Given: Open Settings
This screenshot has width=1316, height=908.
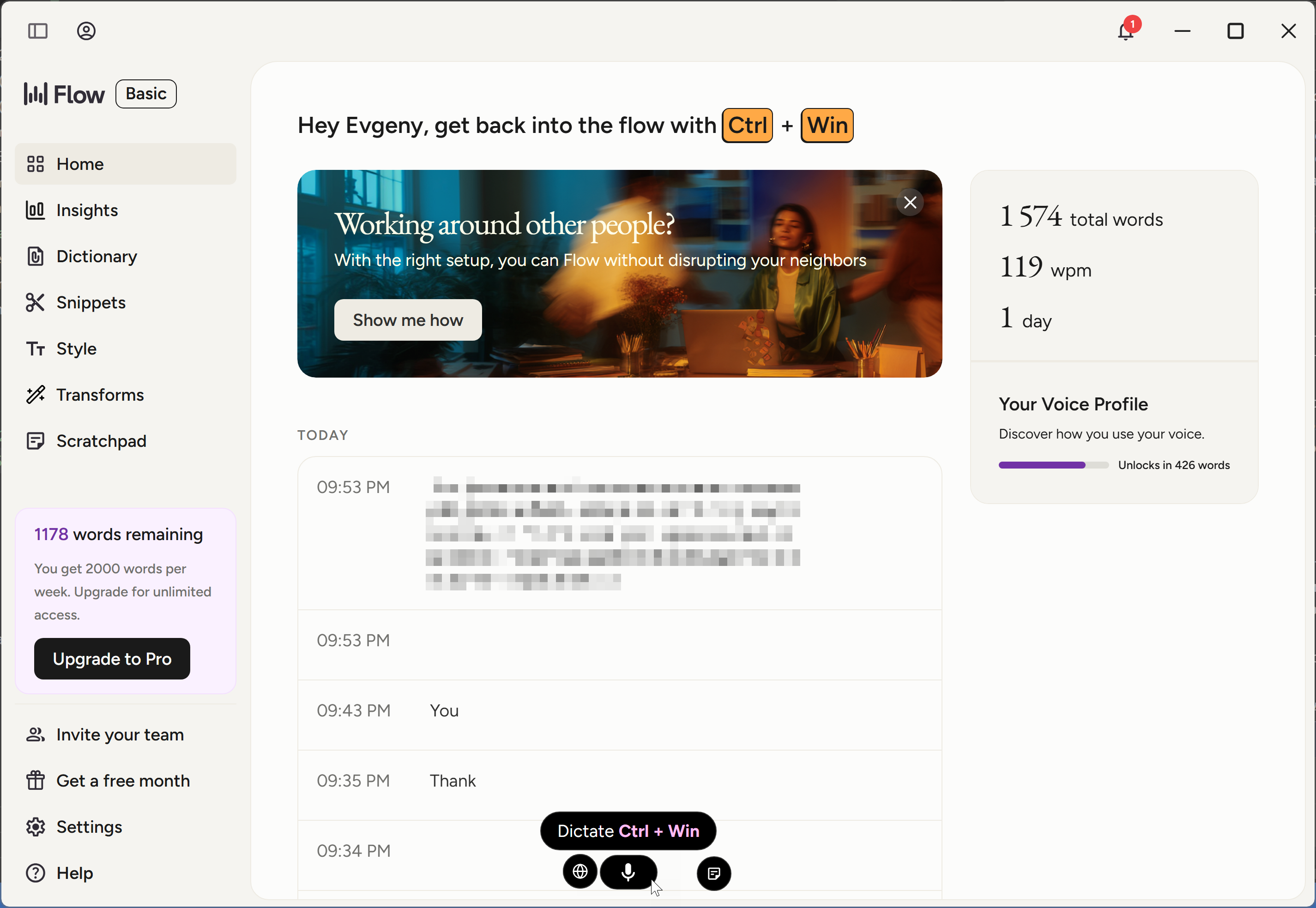Looking at the screenshot, I should [x=126, y=827].
